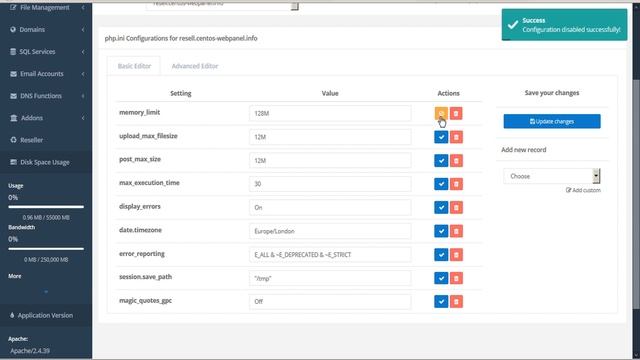Click the Addons bank icon
Viewport: 640px width, 360px height.
13,118
